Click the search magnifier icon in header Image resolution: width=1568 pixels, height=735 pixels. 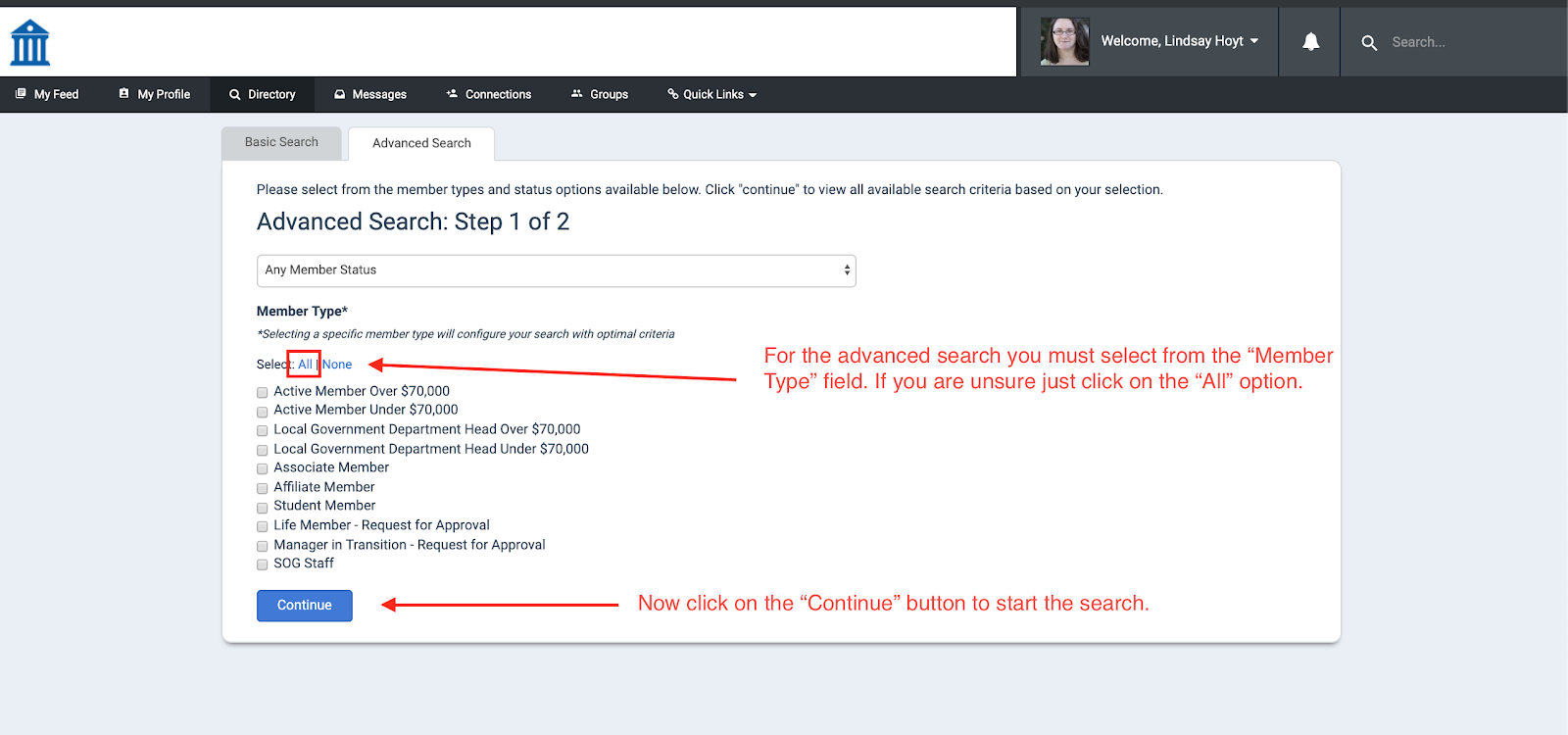tap(1369, 42)
